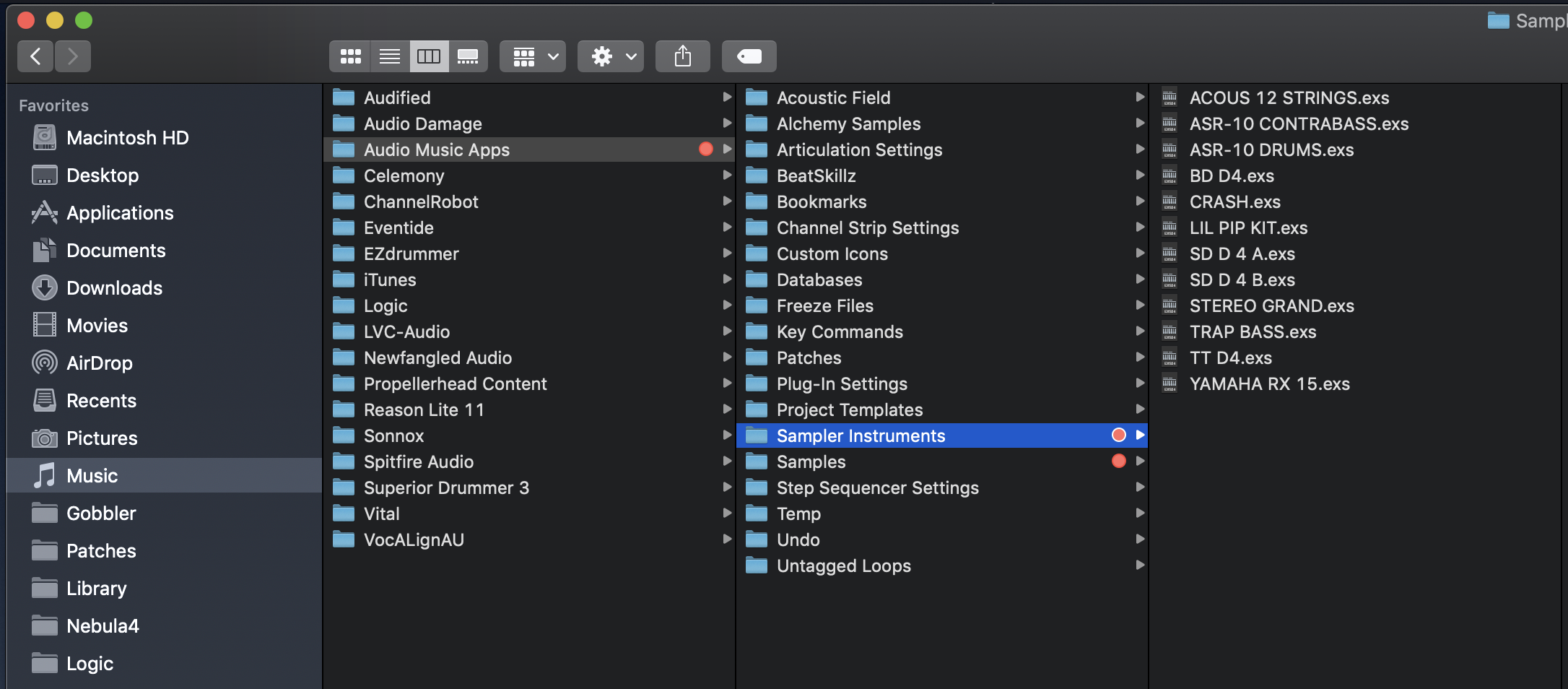Select Macintosh HD in the sidebar
Screen dimensions: 1568x689
pyautogui.click(x=127, y=138)
